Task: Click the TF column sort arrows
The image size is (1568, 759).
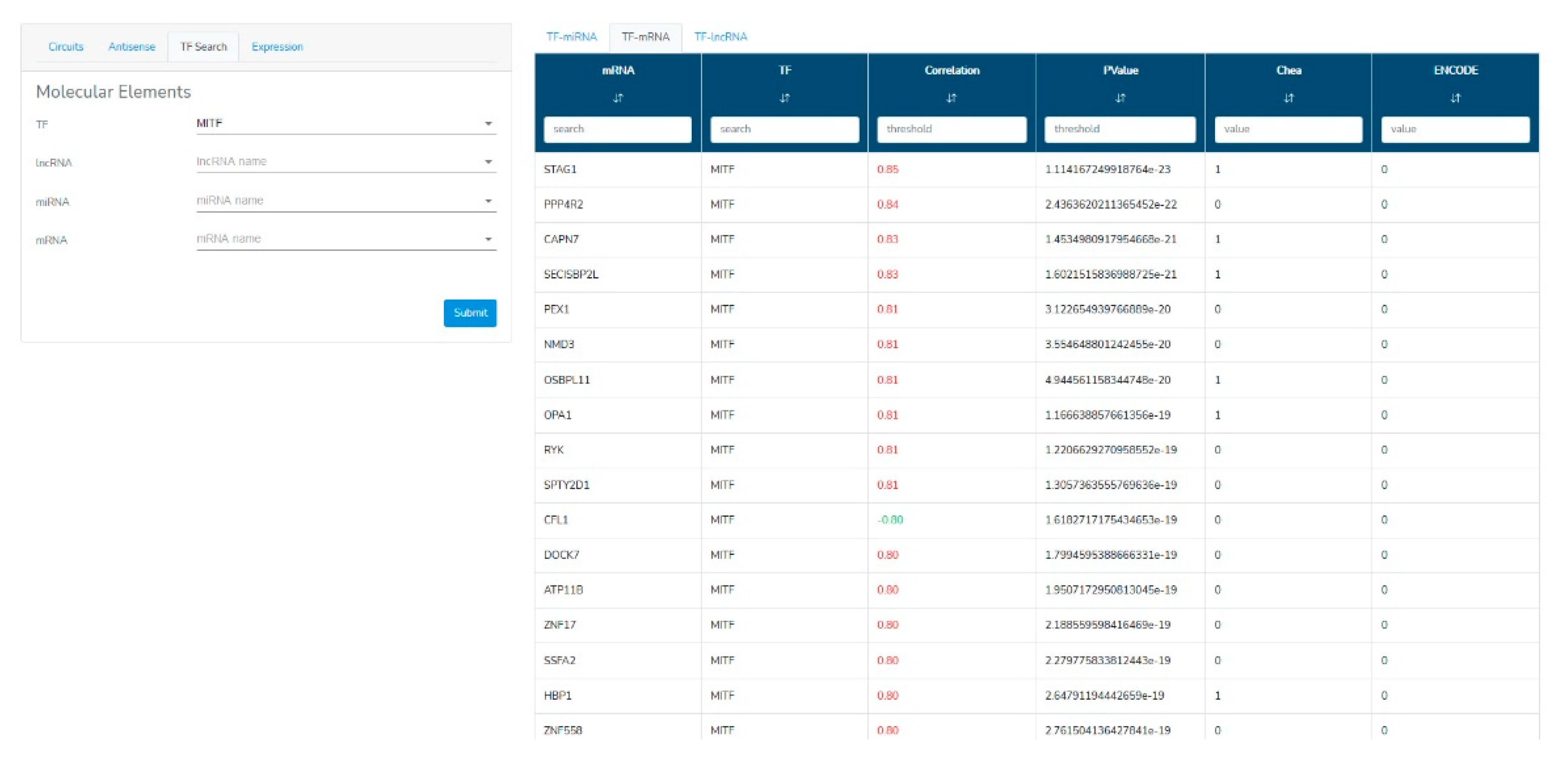Action: 785,97
